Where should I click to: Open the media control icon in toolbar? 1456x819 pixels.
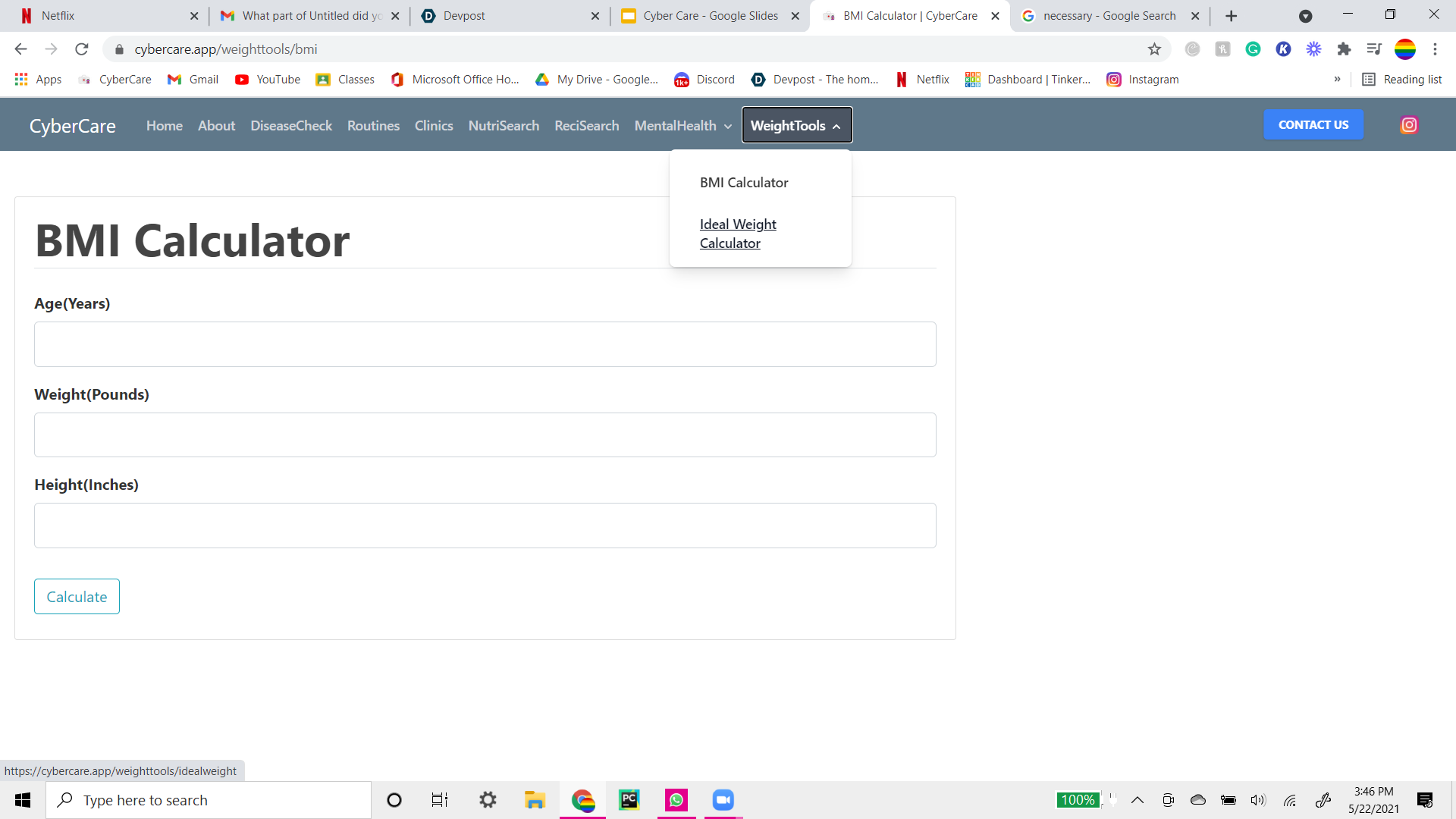click(1374, 49)
